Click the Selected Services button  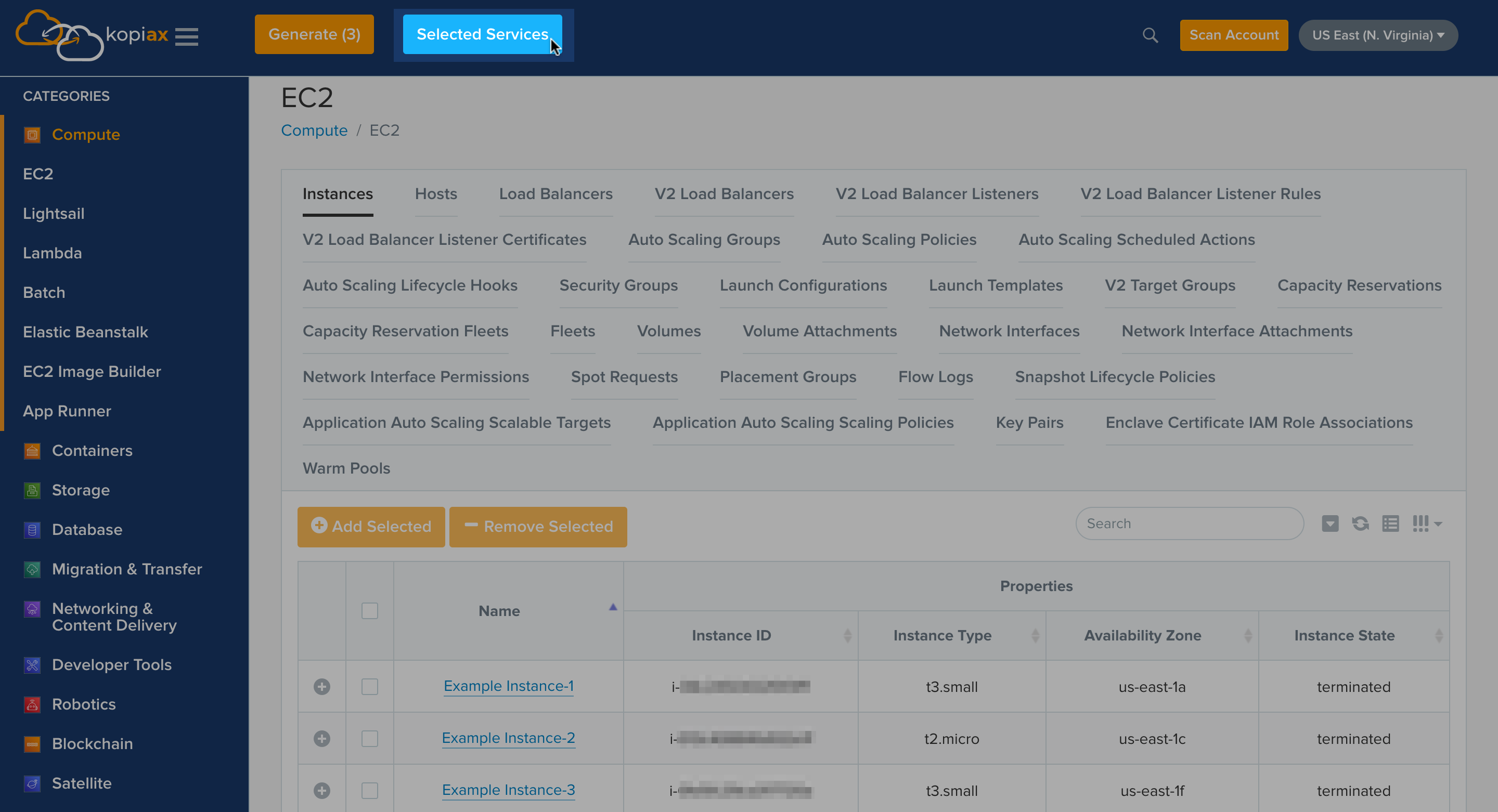click(482, 34)
